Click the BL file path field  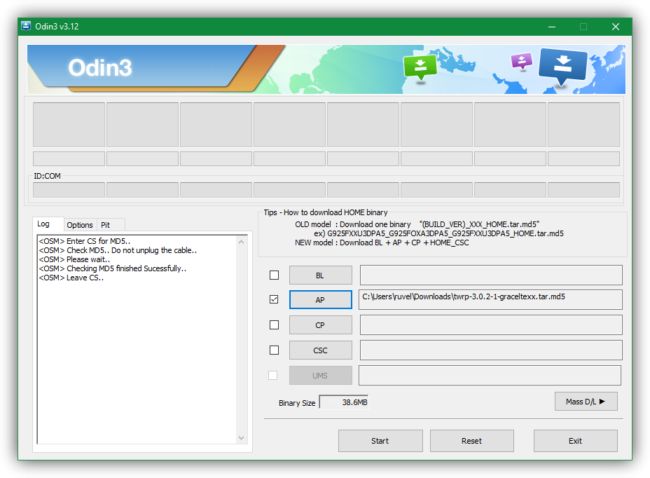491,275
